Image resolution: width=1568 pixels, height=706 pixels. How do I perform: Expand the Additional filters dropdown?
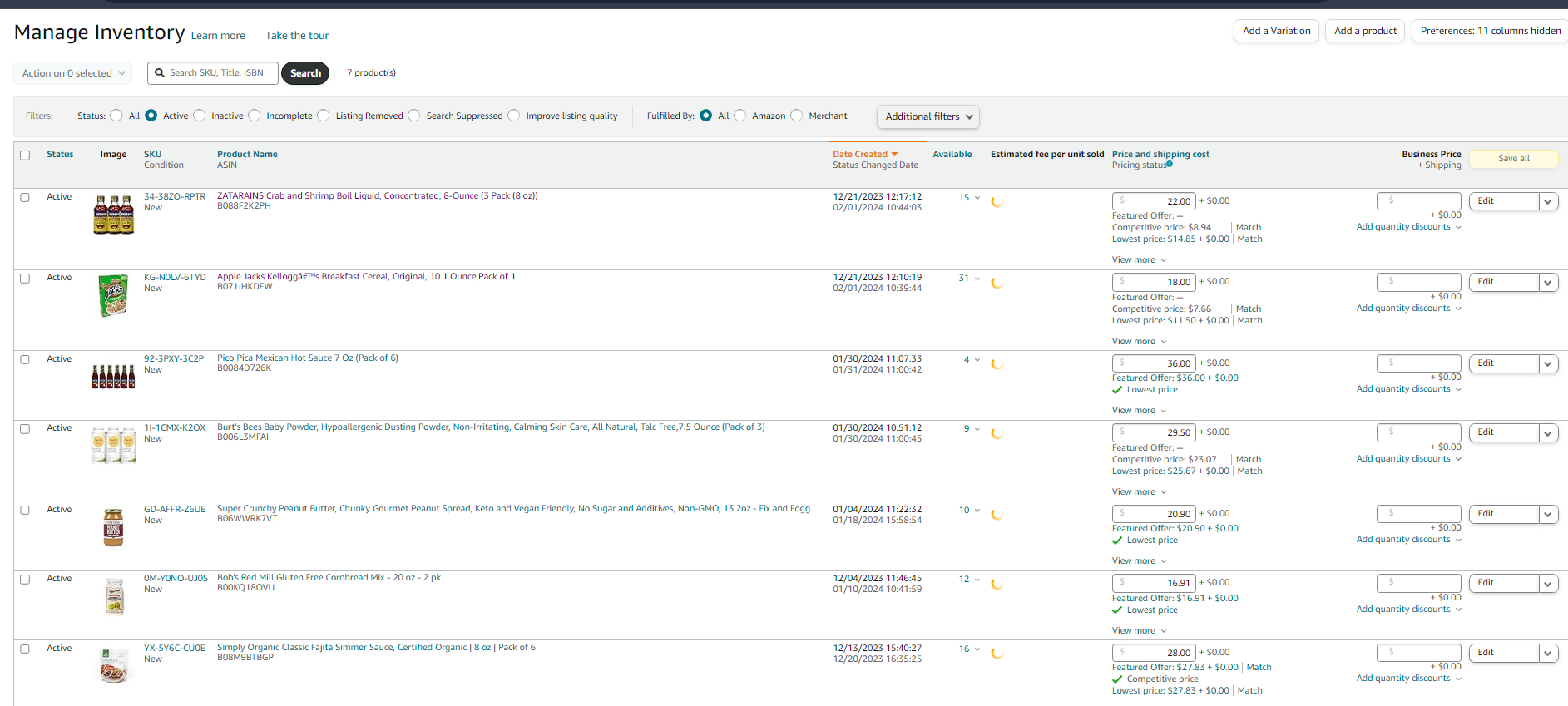point(927,116)
